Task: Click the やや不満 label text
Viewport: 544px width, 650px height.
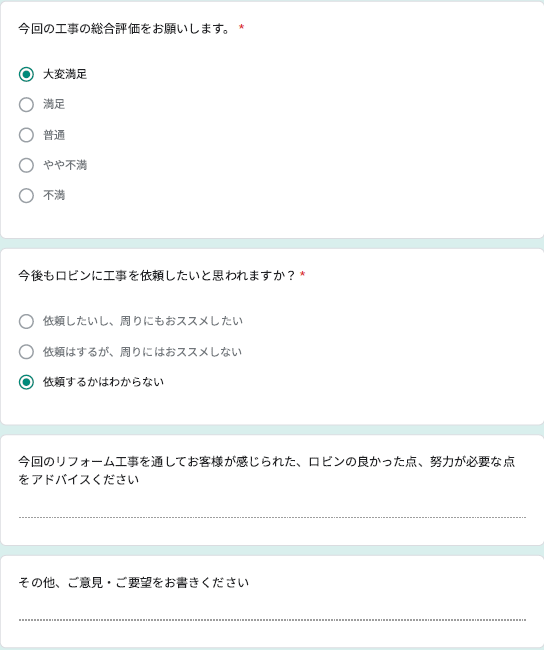Action: 65,165
